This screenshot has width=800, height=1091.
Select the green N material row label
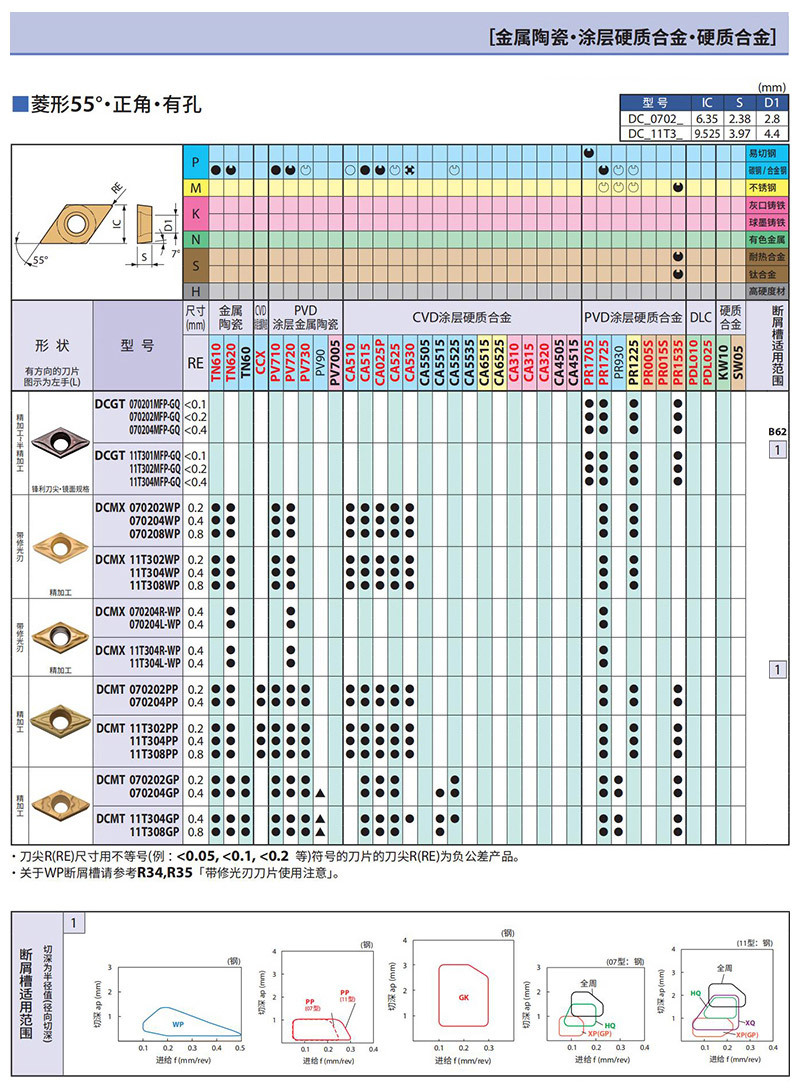(195, 239)
